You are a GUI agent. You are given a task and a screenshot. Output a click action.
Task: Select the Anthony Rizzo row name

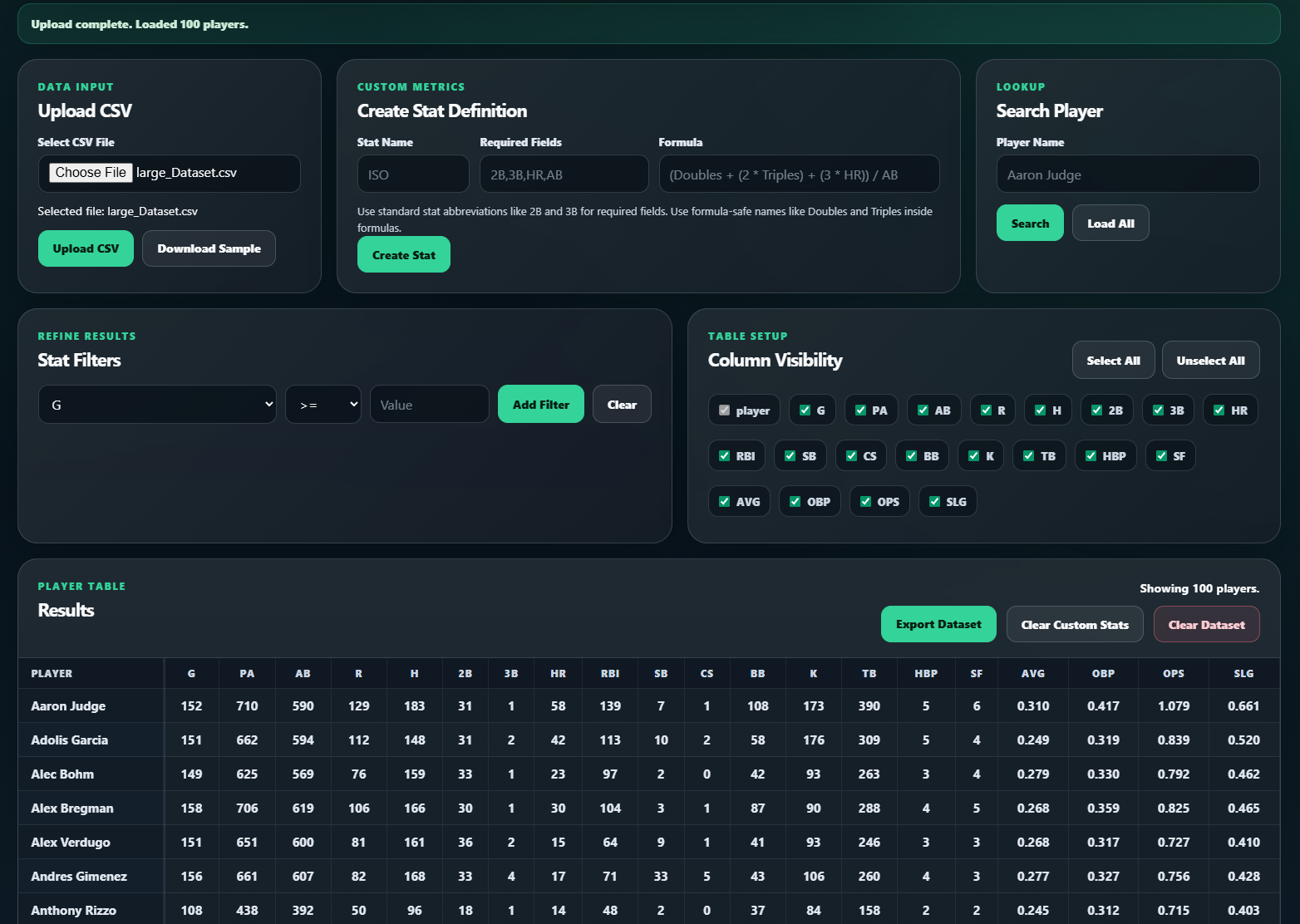tap(73, 910)
